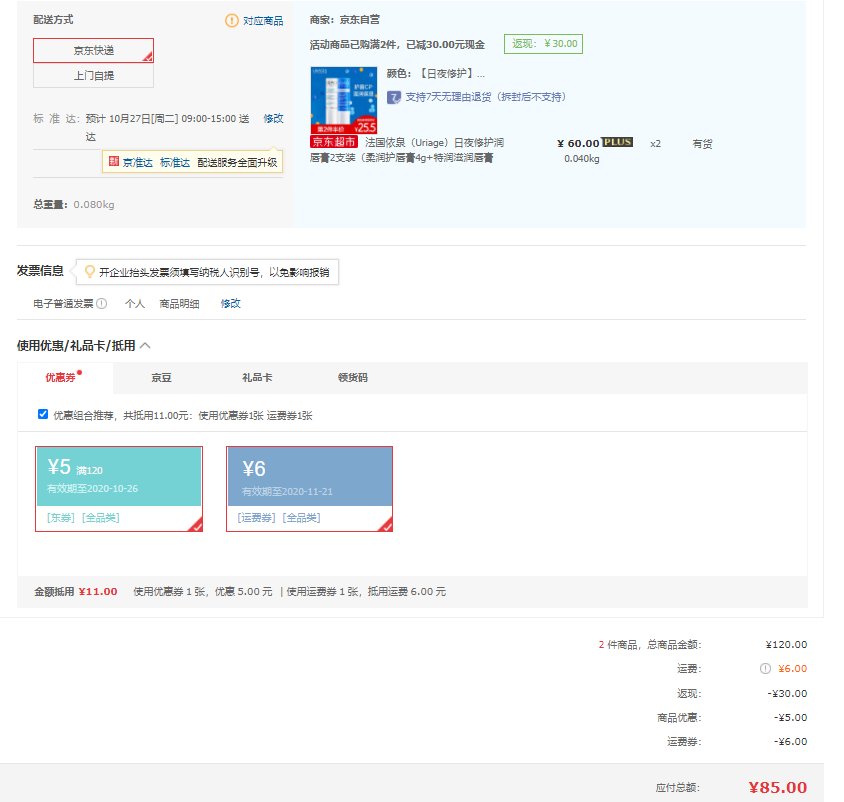This screenshot has width=844, height=802.
Task: Collapse the 使用优惠/礼品卡/抵用 section
Action: coord(145,346)
